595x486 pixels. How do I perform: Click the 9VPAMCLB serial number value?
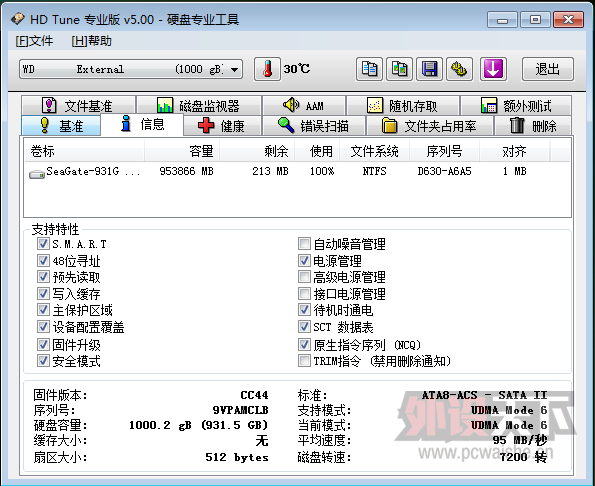(241, 410)
